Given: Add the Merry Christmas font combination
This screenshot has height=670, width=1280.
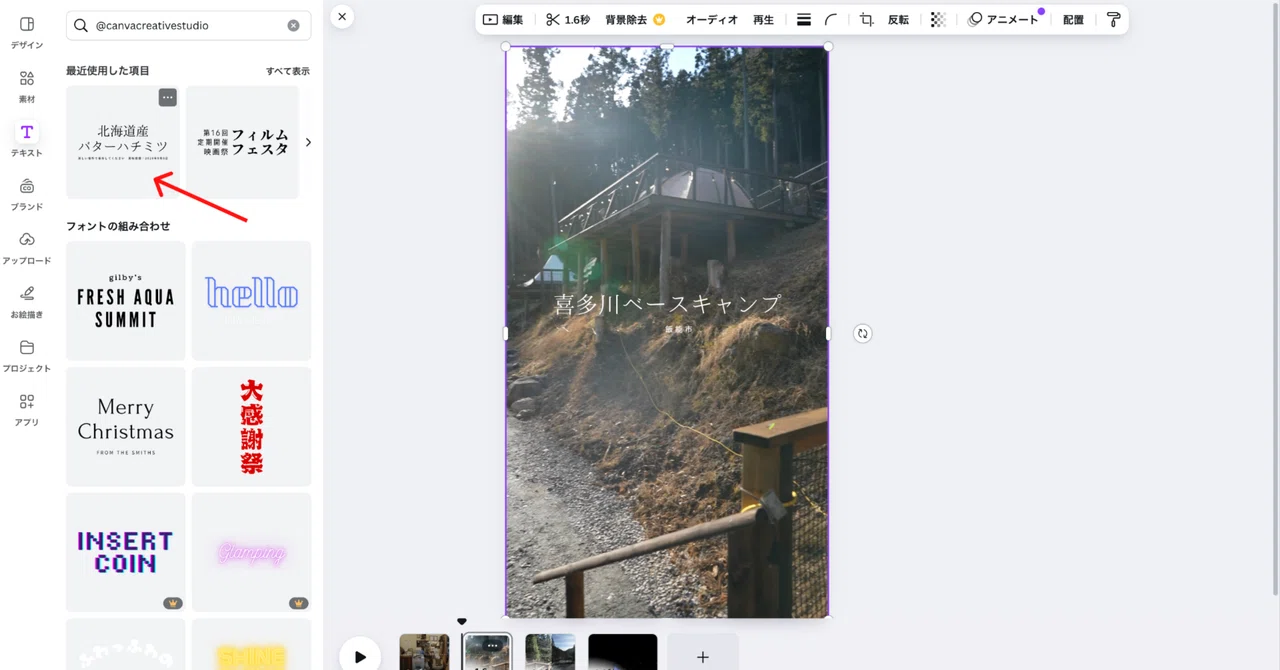Looking at the screenshot, I should coord(126,426).
